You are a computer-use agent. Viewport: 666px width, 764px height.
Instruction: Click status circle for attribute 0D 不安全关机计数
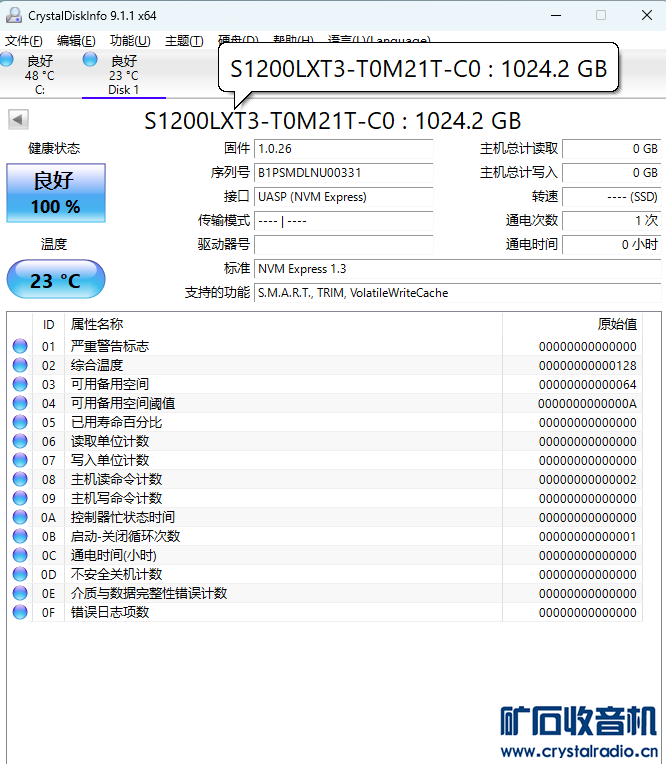20,574
